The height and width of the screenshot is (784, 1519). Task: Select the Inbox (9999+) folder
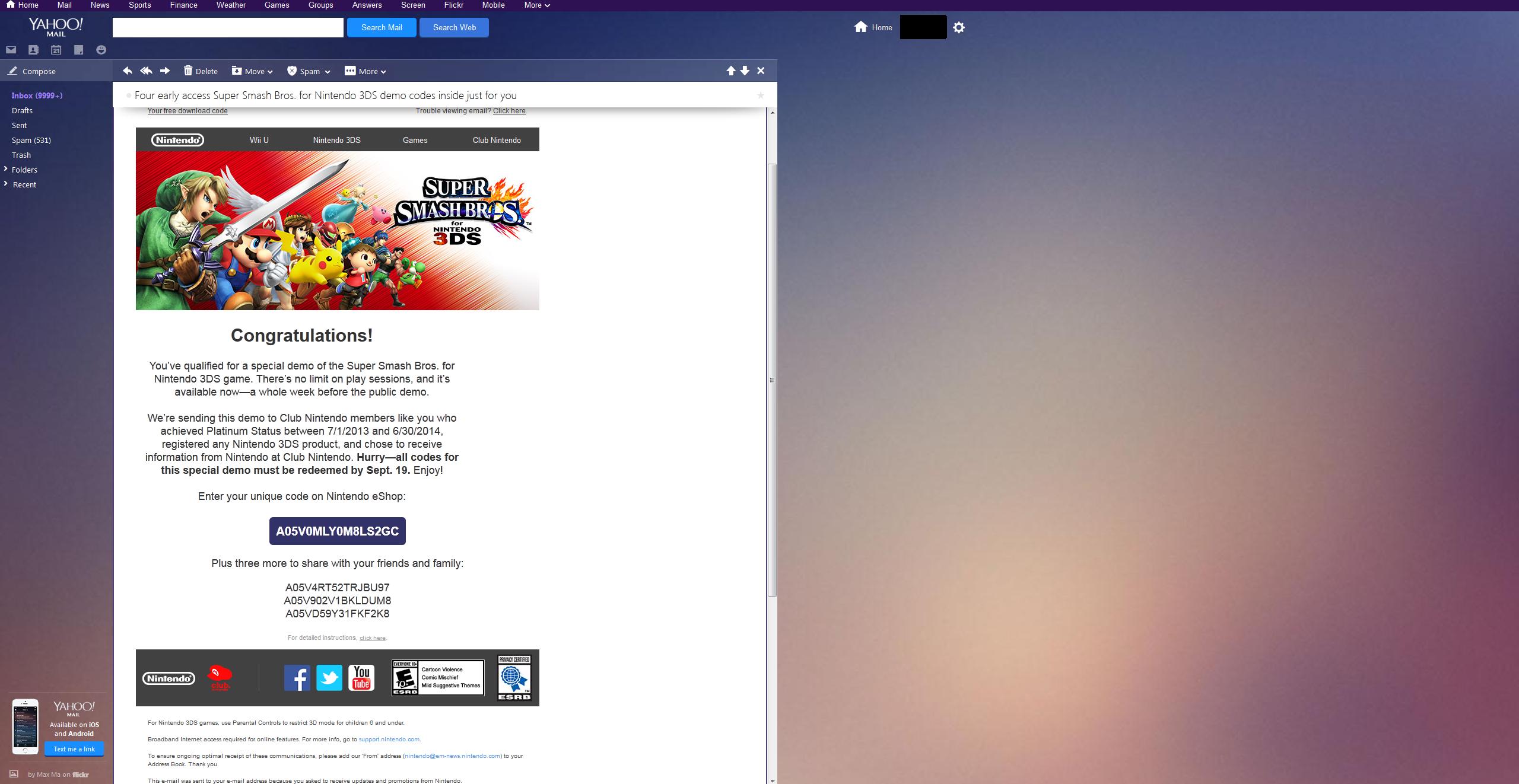click(37, 95)
